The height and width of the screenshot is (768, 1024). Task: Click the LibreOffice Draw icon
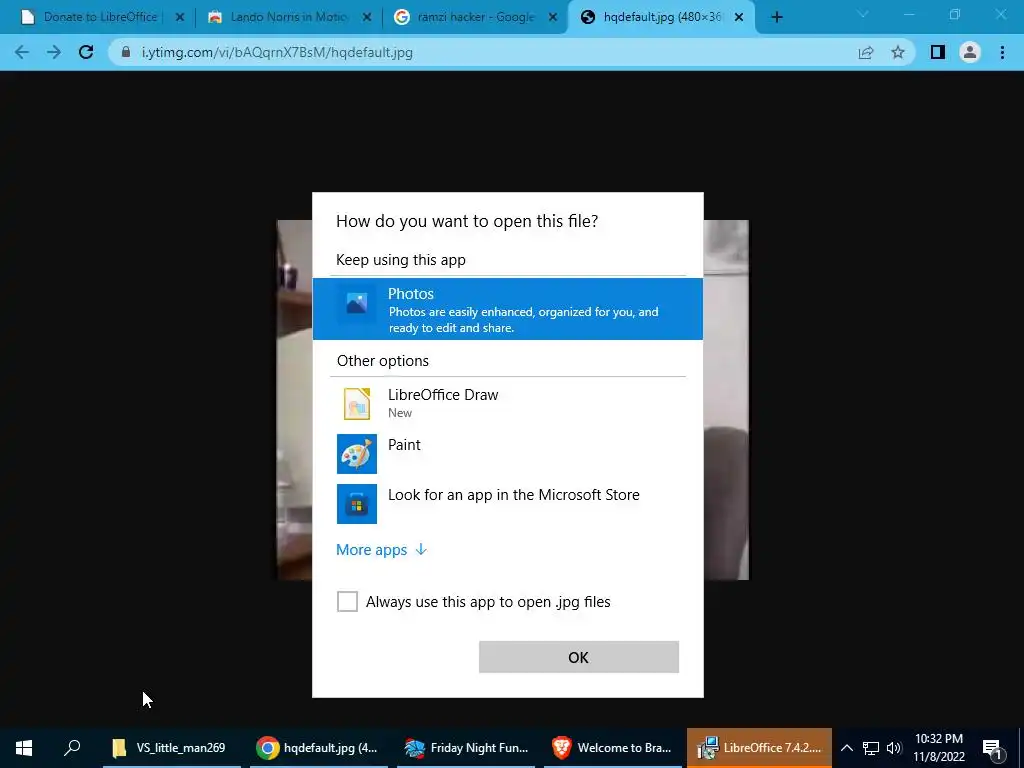357,403
